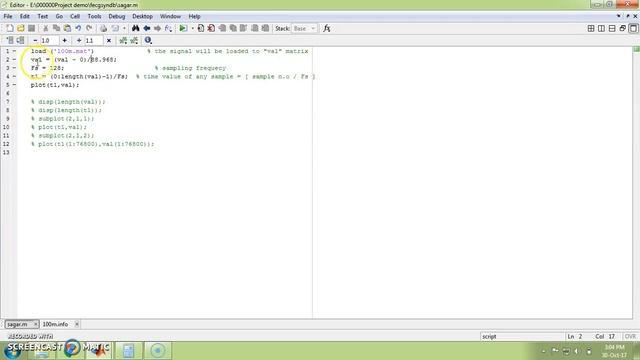Decrement value with the minus button
Viewport: 640px width, 360px height.
(35, 40)
